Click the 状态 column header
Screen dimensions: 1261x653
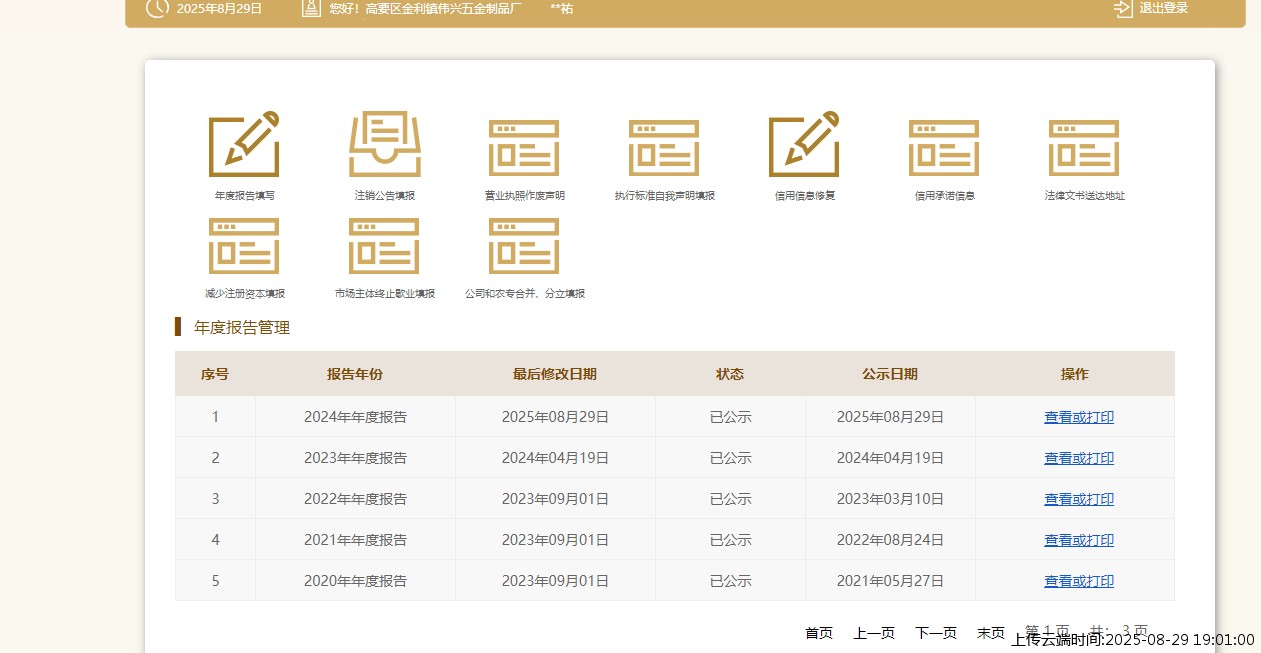pyautogui.click(x=730, y=374)
